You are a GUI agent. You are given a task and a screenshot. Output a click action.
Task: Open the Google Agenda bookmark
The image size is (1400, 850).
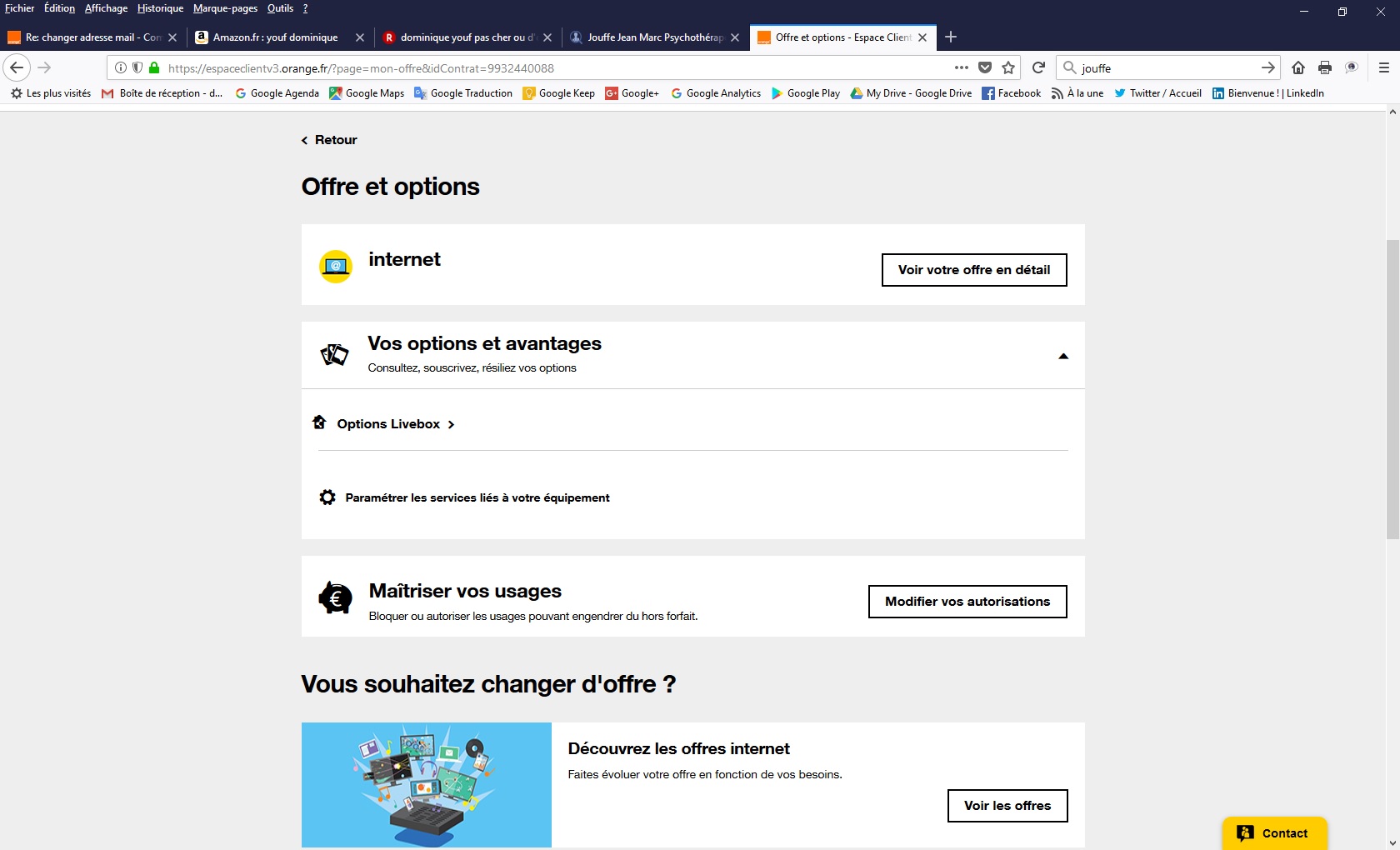pos(277,93)
